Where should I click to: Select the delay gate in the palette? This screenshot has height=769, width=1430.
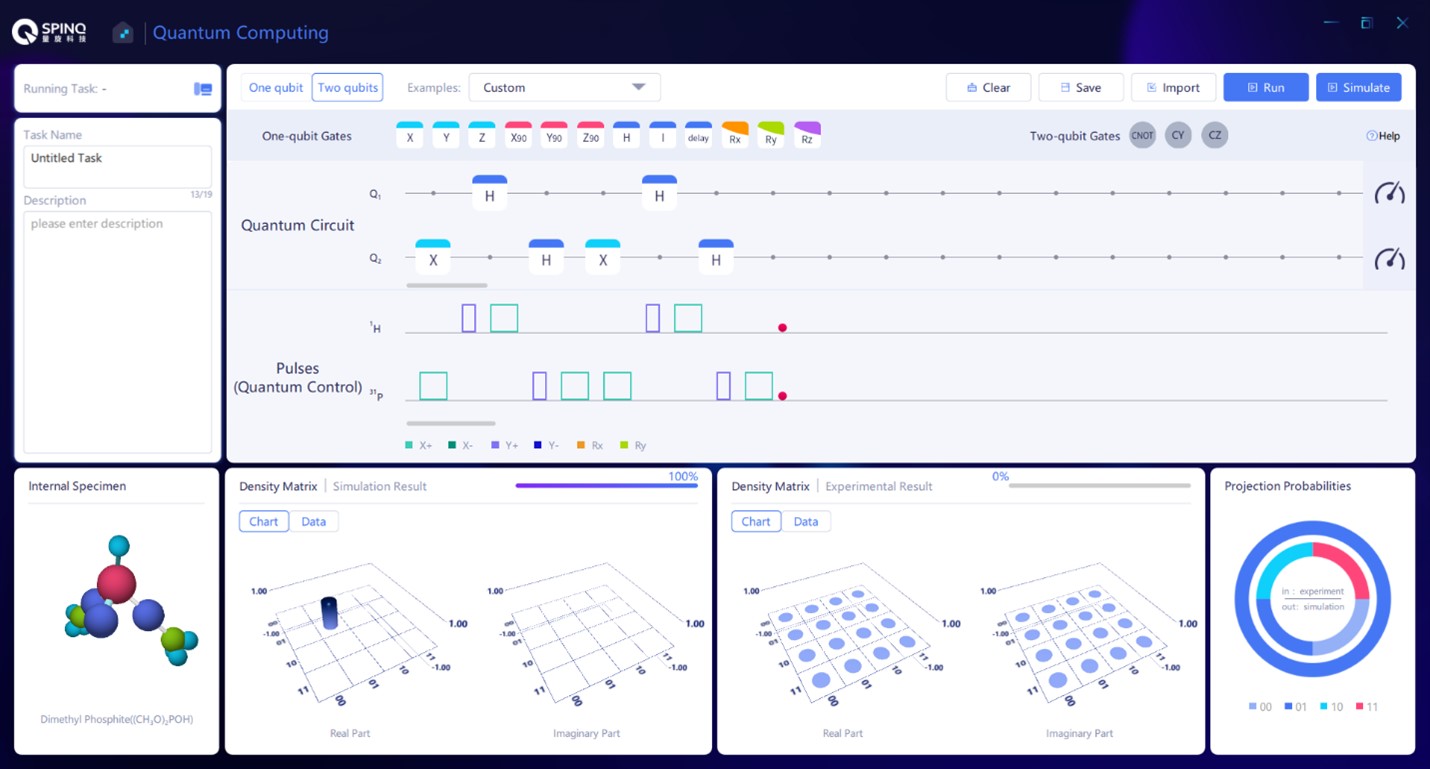[698, 135]
